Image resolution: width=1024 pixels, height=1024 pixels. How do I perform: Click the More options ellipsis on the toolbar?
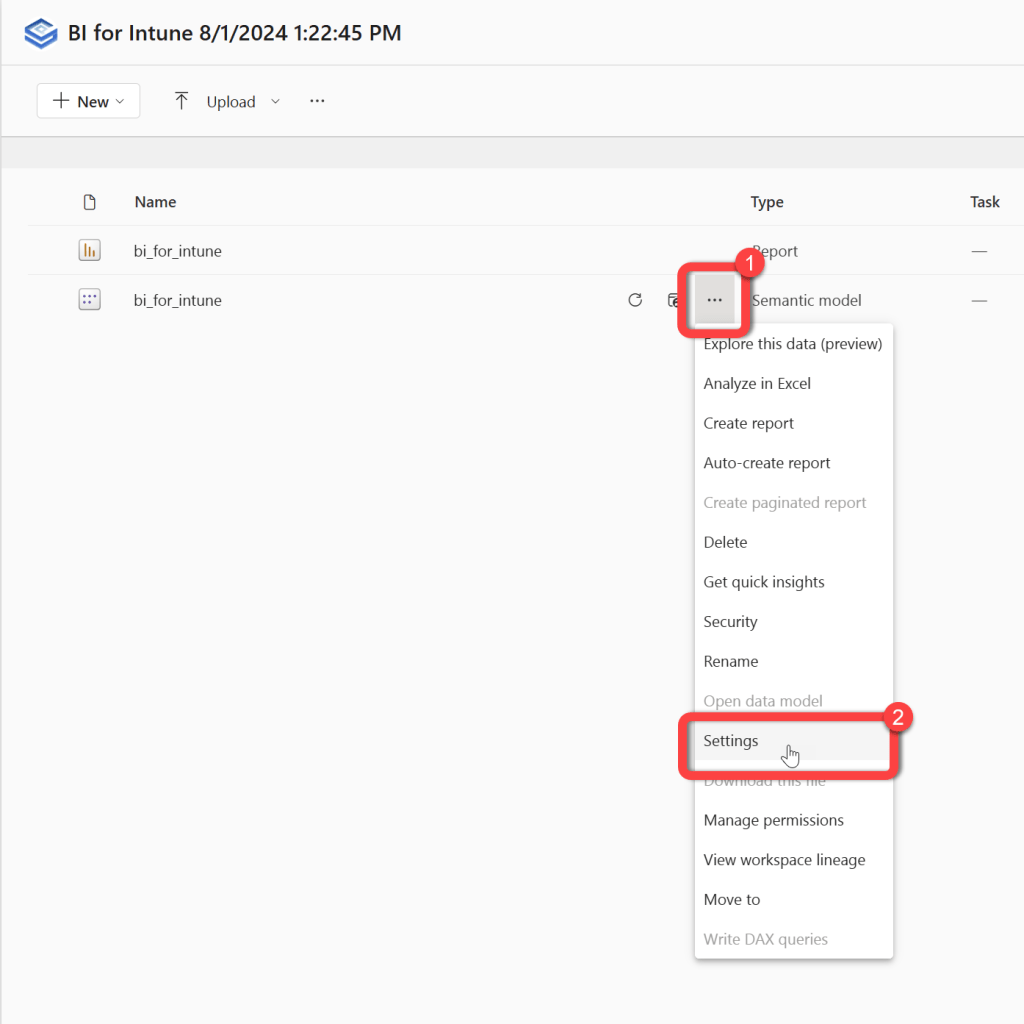coord(317,101)
